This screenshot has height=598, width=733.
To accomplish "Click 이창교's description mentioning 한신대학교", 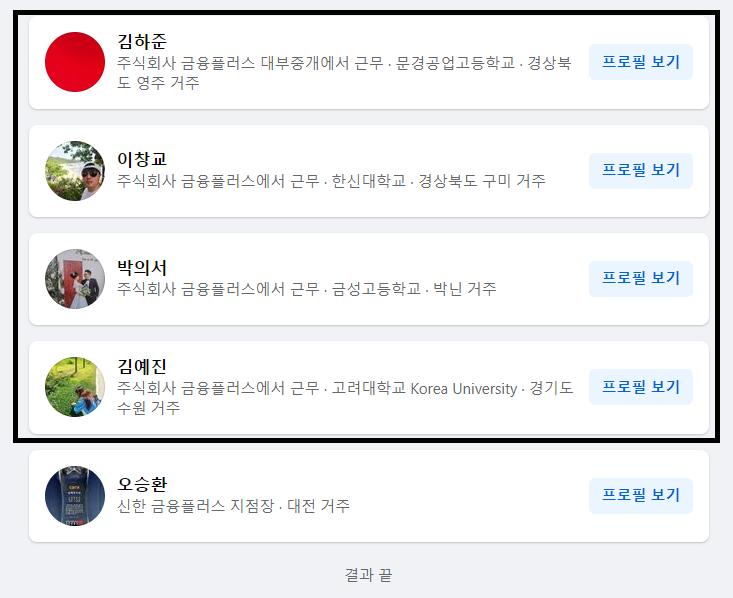I will pyautogui.click(x=331, y=181).
